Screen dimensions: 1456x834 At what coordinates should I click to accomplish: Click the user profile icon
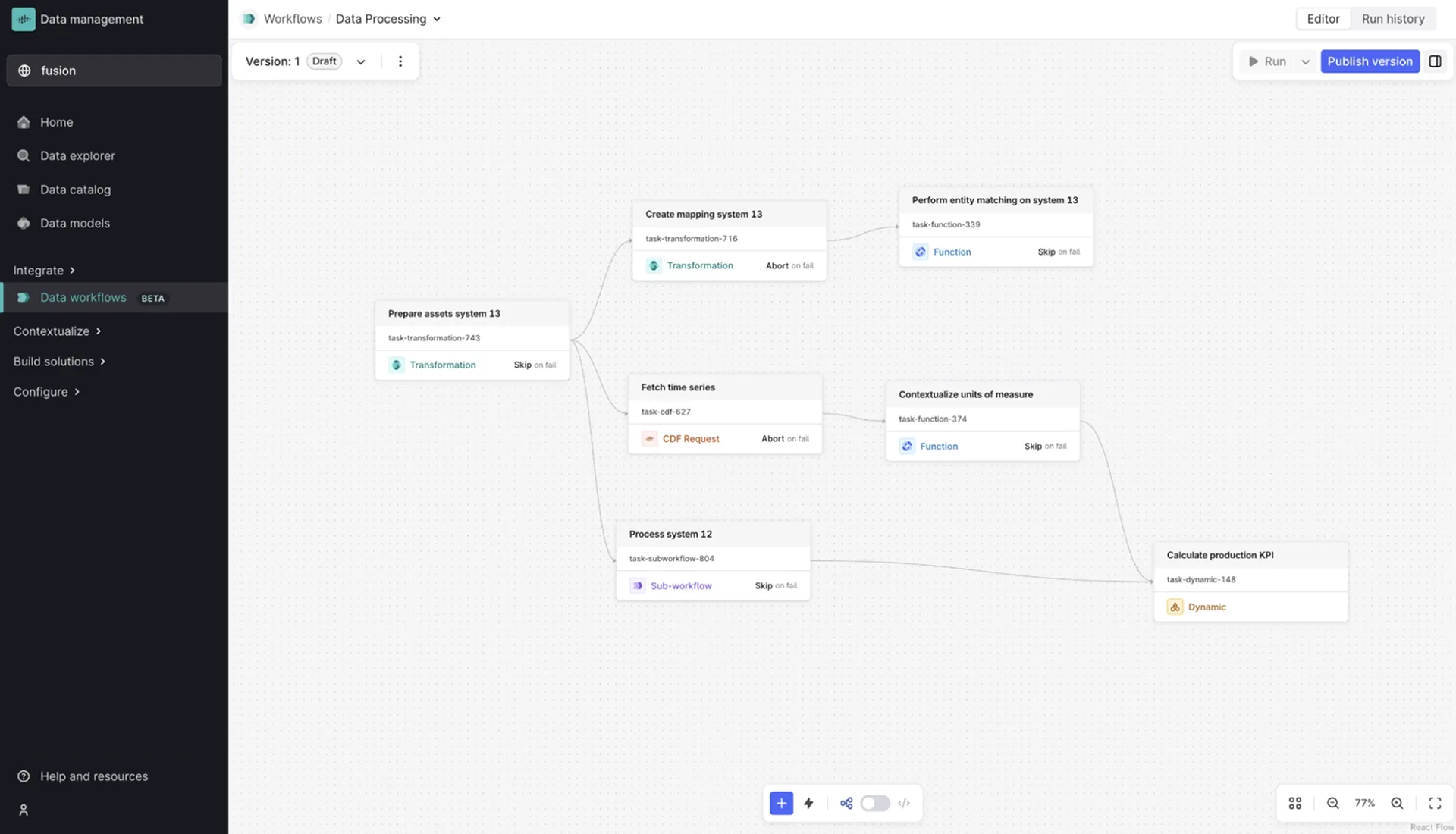pyautogui.click(x=24, y=810)
